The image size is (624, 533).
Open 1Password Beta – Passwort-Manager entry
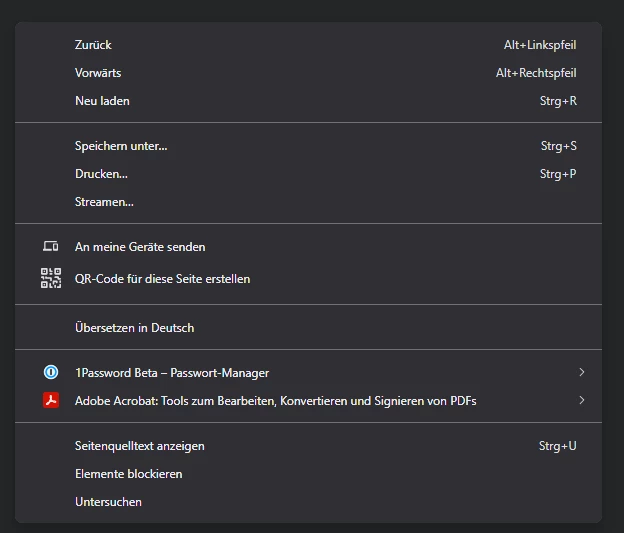(172, 373)
